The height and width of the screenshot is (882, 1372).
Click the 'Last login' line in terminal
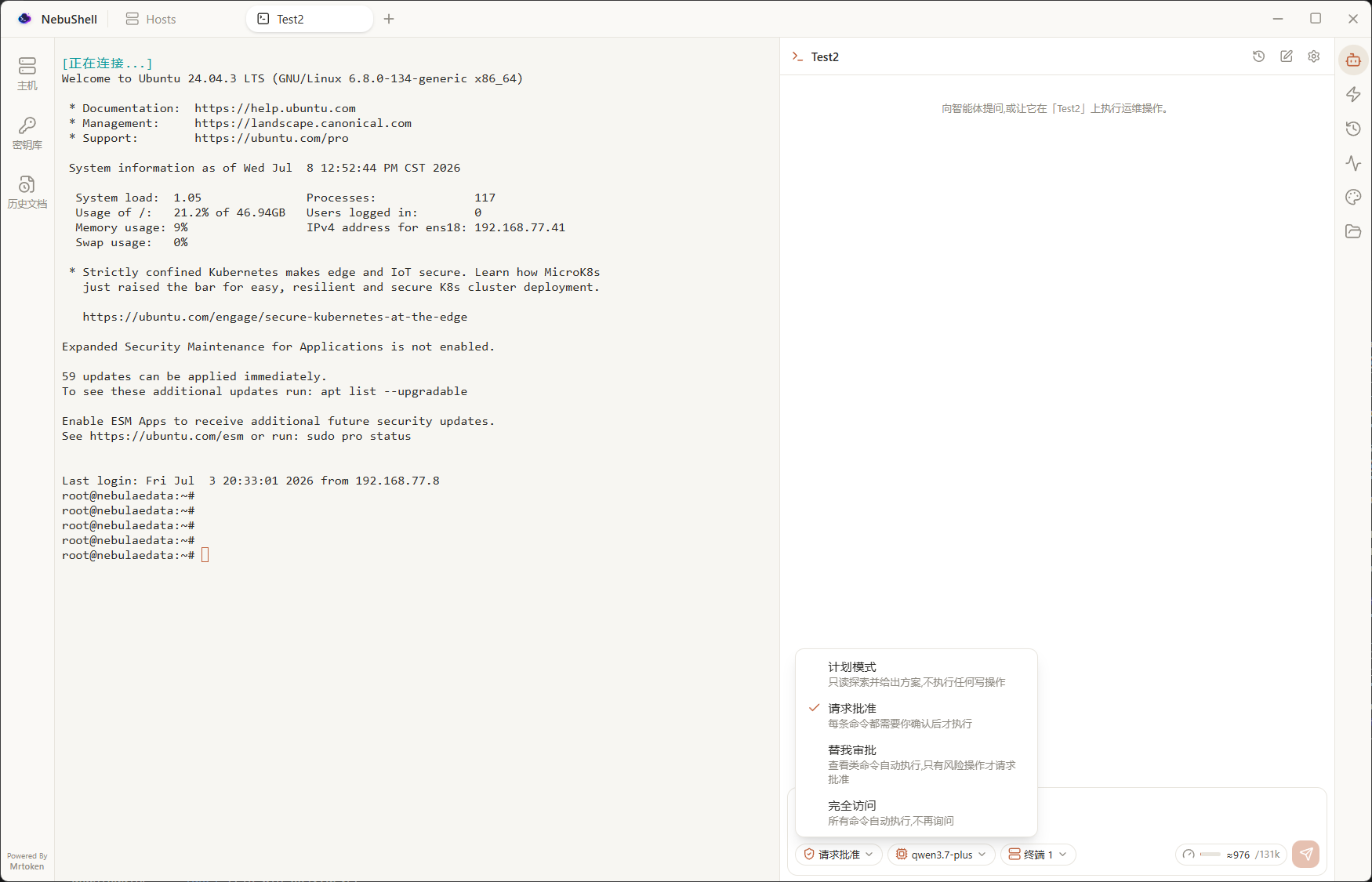(251, 481)
